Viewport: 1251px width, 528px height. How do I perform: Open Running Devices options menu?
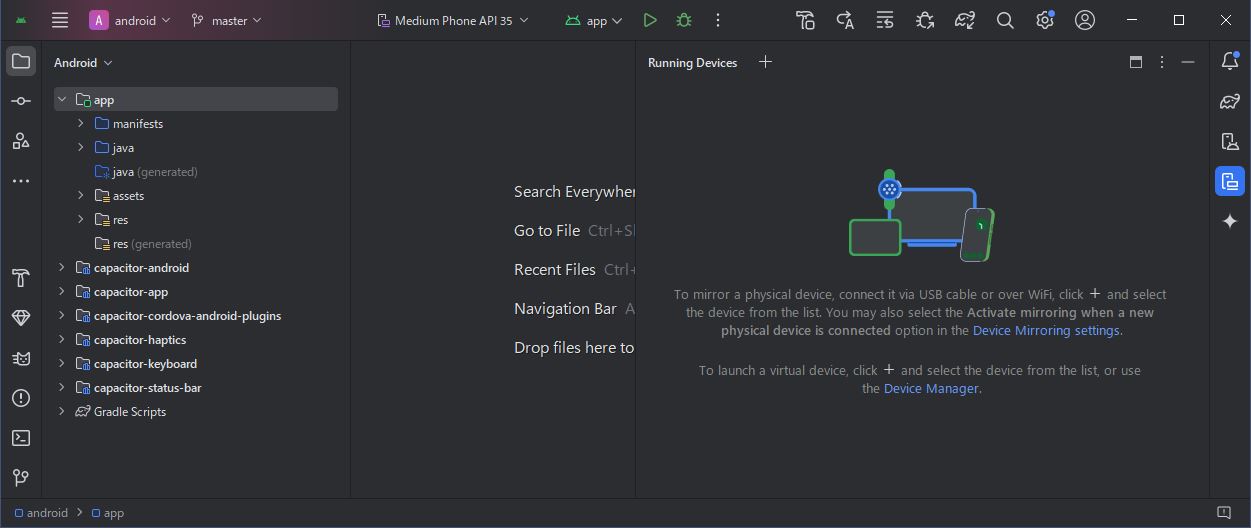click(x=1162, y=62)
